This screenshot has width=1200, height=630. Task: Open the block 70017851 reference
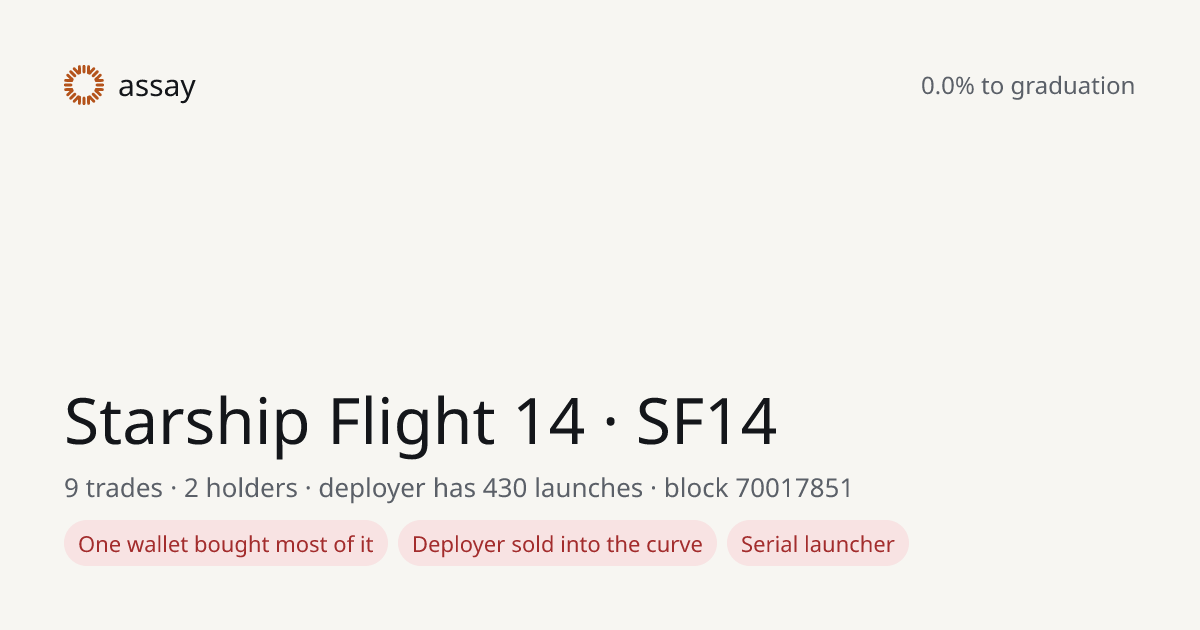click(759, 488)
